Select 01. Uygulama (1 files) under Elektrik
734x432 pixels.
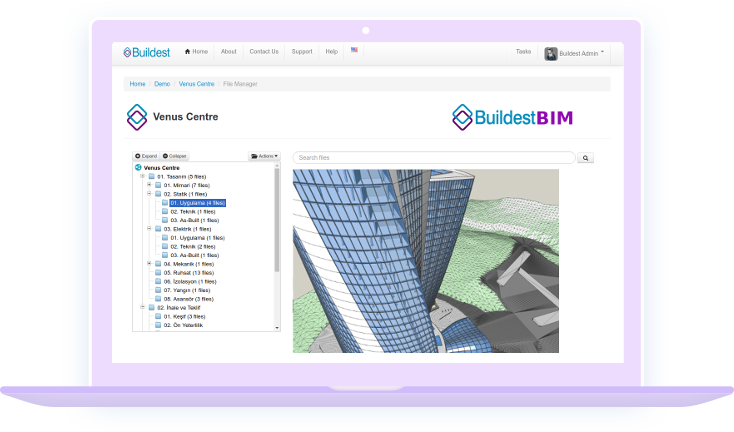tap(198, 238)
